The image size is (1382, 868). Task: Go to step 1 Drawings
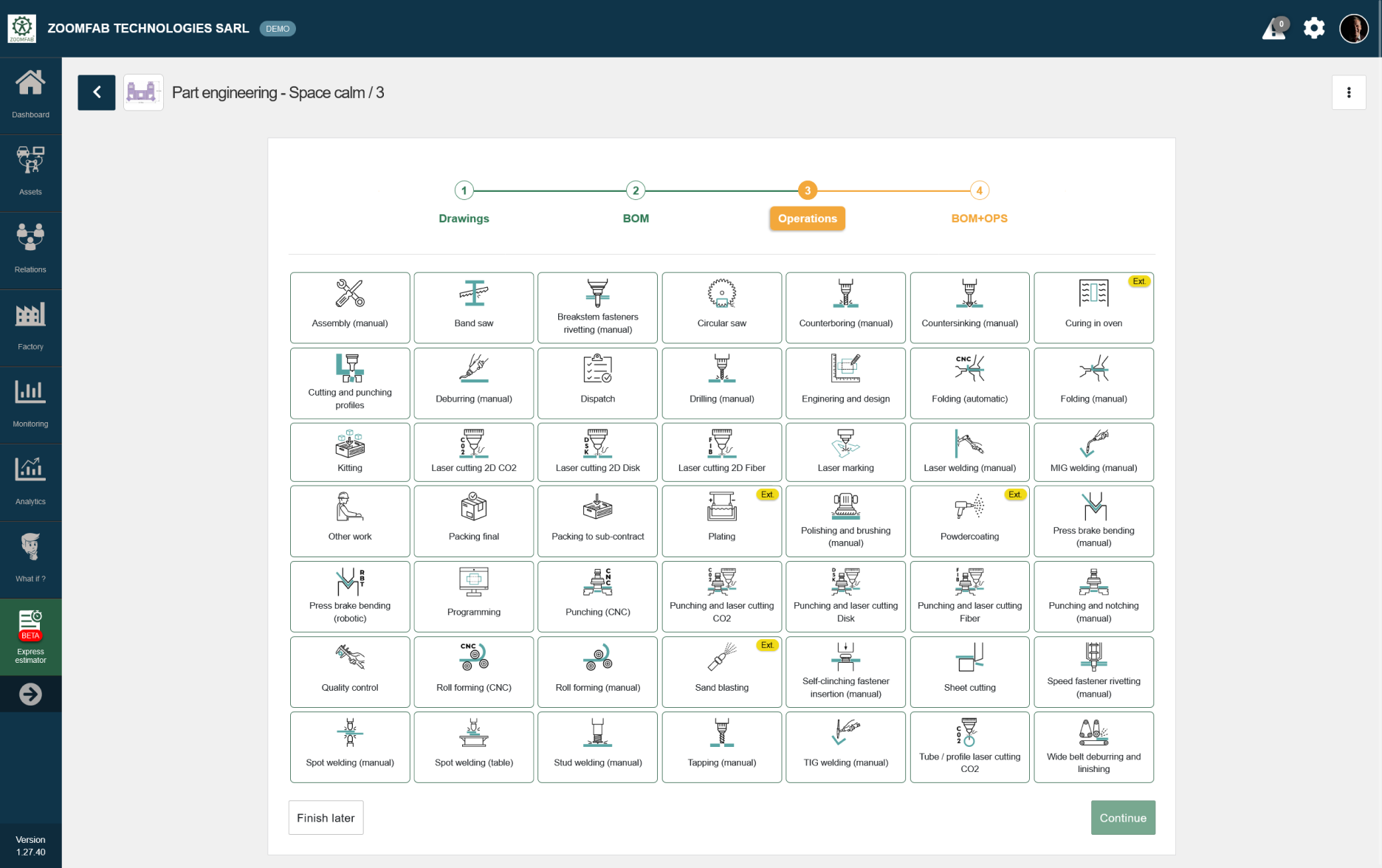(464, 203)
